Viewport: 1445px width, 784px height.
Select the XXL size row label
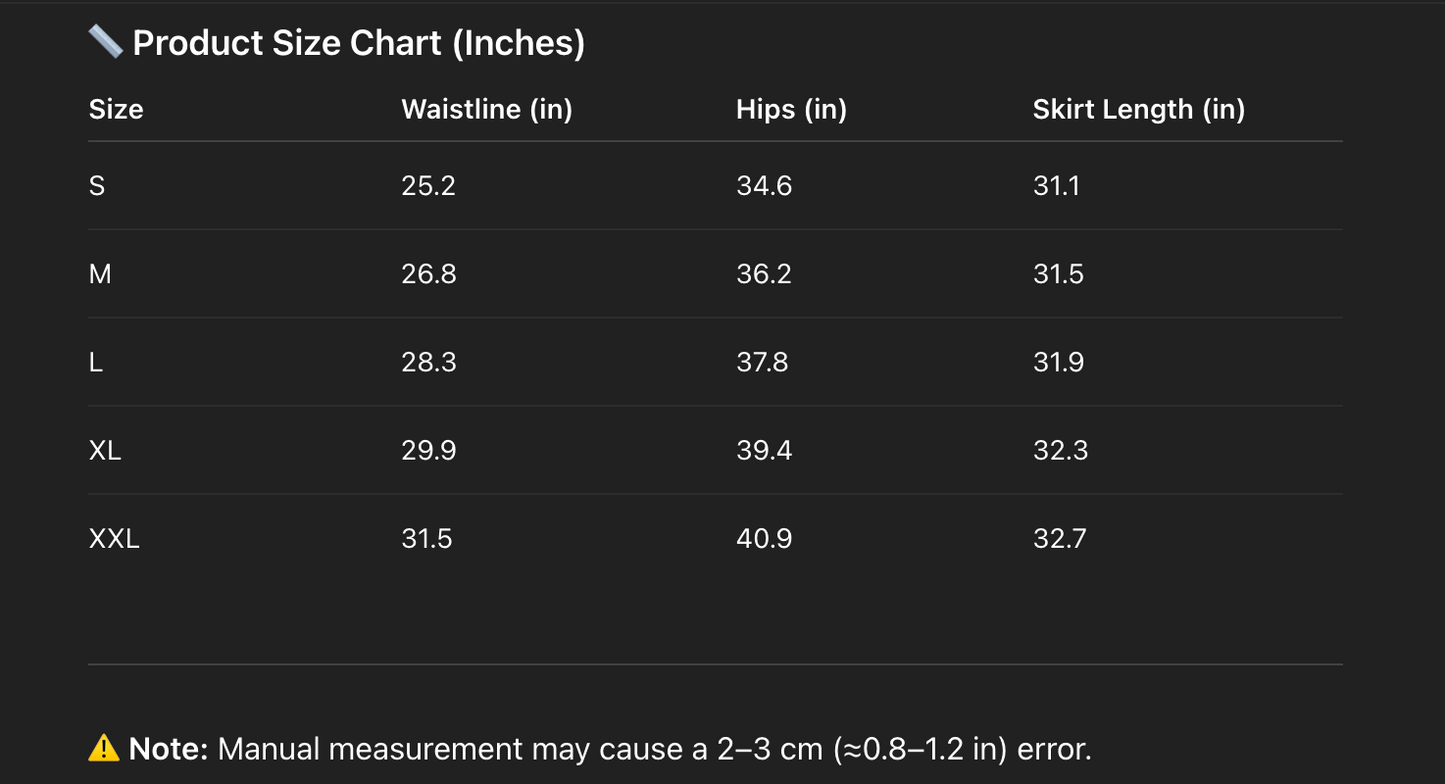tap(114, 539)
